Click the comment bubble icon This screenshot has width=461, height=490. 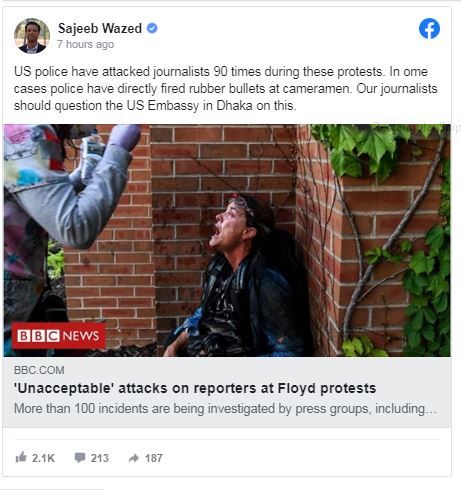[80, 458]
